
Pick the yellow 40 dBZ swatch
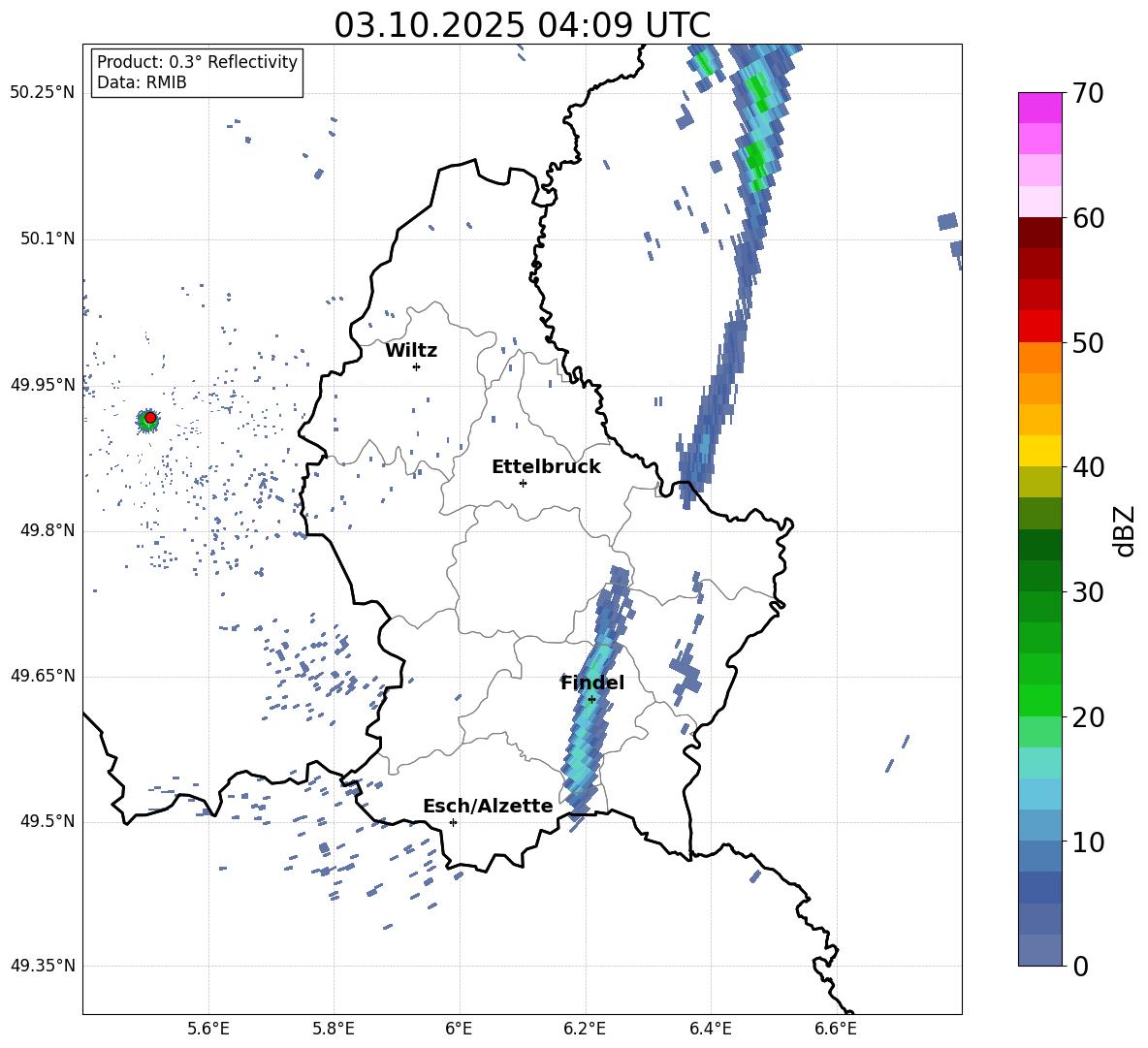point(1039,451)
